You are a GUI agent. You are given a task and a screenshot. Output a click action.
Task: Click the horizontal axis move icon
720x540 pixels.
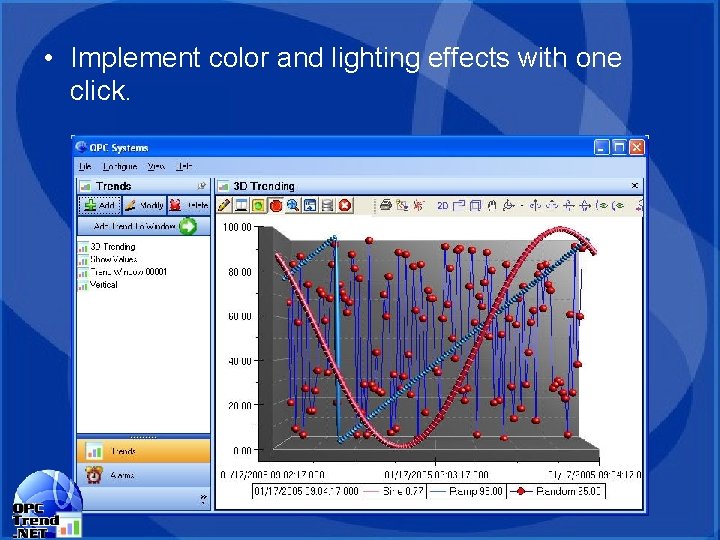click(x=568, y=205)
